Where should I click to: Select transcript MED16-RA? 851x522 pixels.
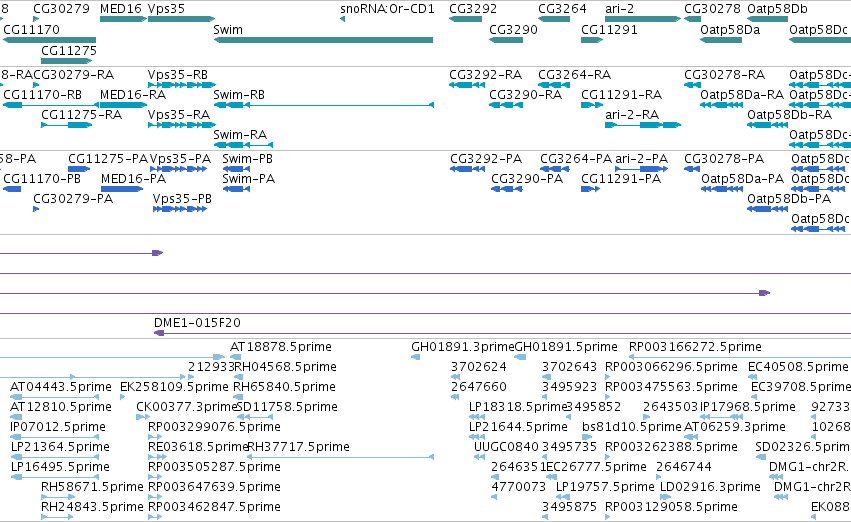123,105
